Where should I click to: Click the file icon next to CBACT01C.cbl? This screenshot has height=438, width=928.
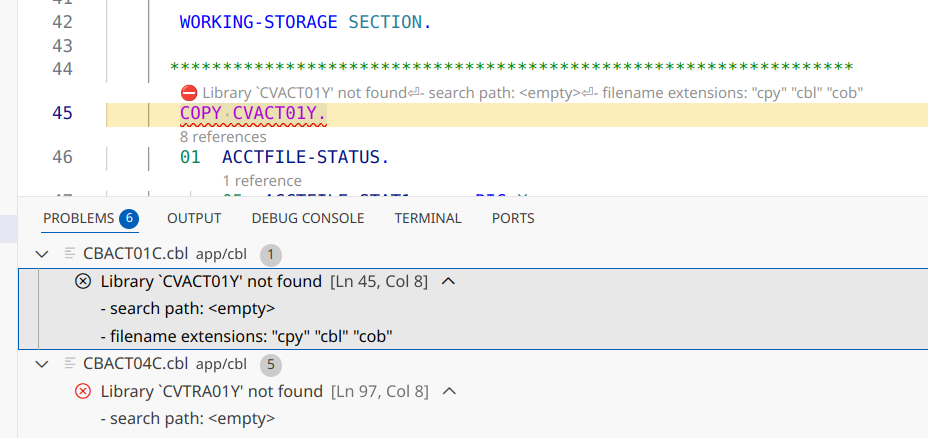coord(70,254)
